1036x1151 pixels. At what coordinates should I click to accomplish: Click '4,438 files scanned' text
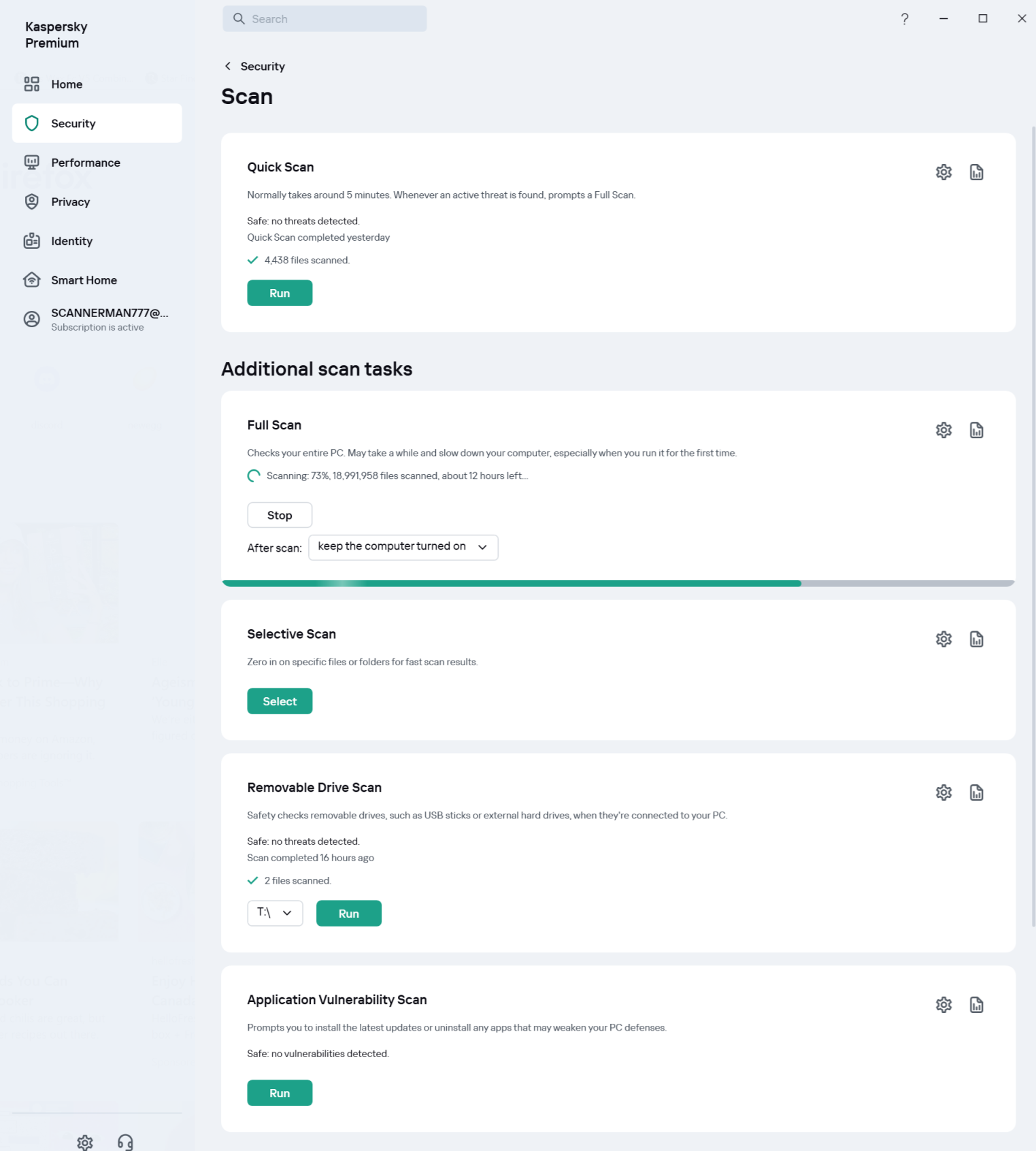point(307,260)
